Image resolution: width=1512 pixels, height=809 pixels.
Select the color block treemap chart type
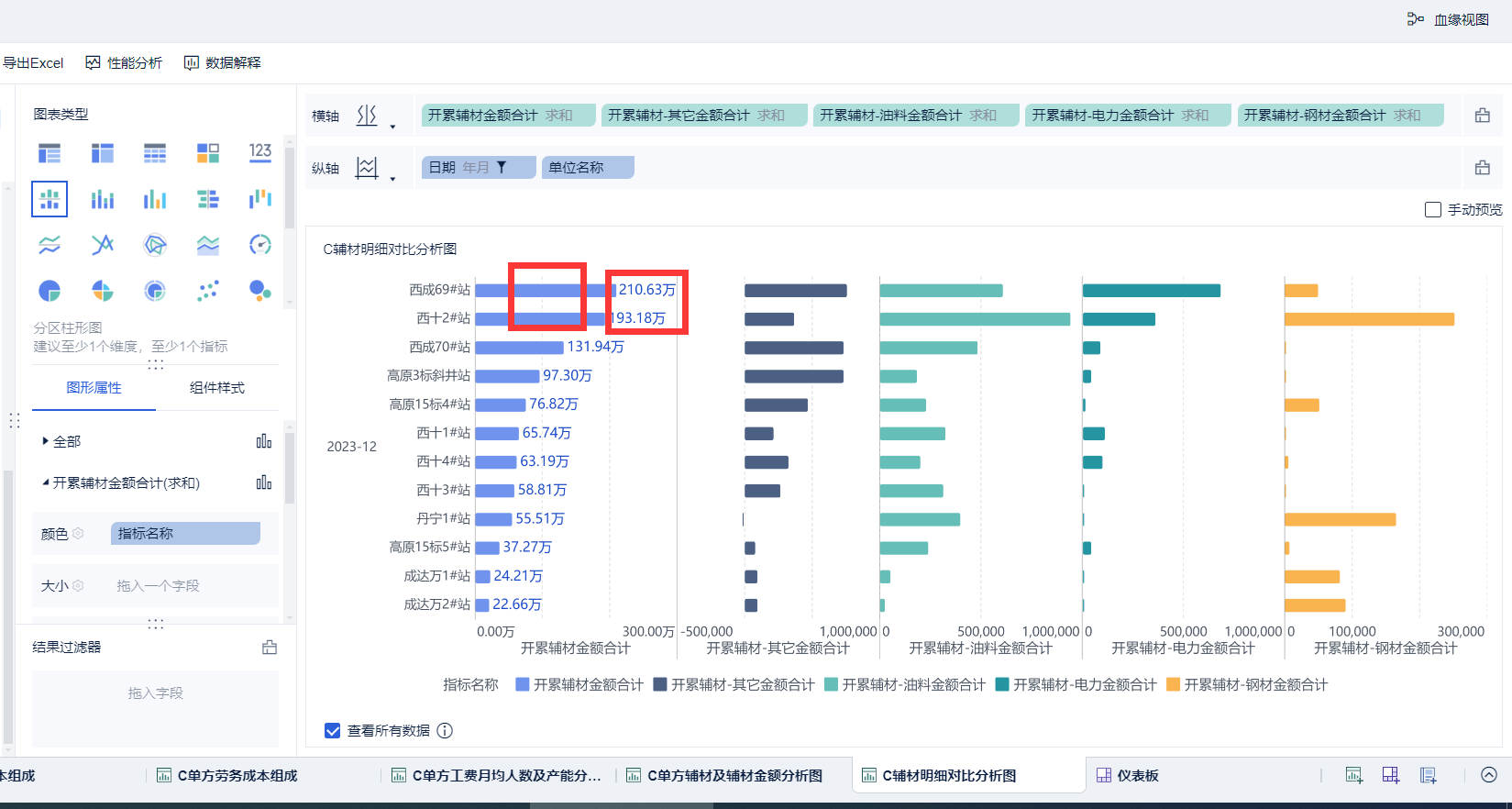[208, 152]
